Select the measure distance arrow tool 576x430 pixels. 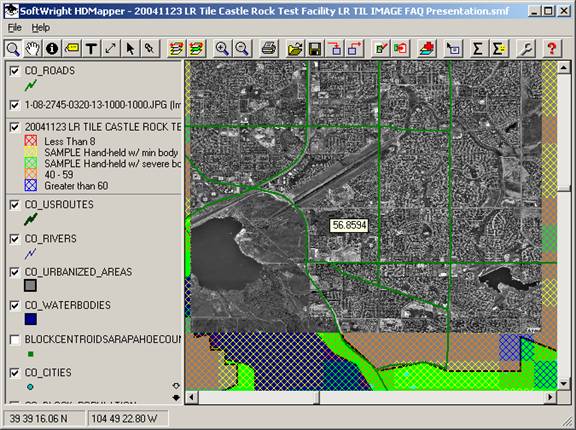[x=111, y=48]
